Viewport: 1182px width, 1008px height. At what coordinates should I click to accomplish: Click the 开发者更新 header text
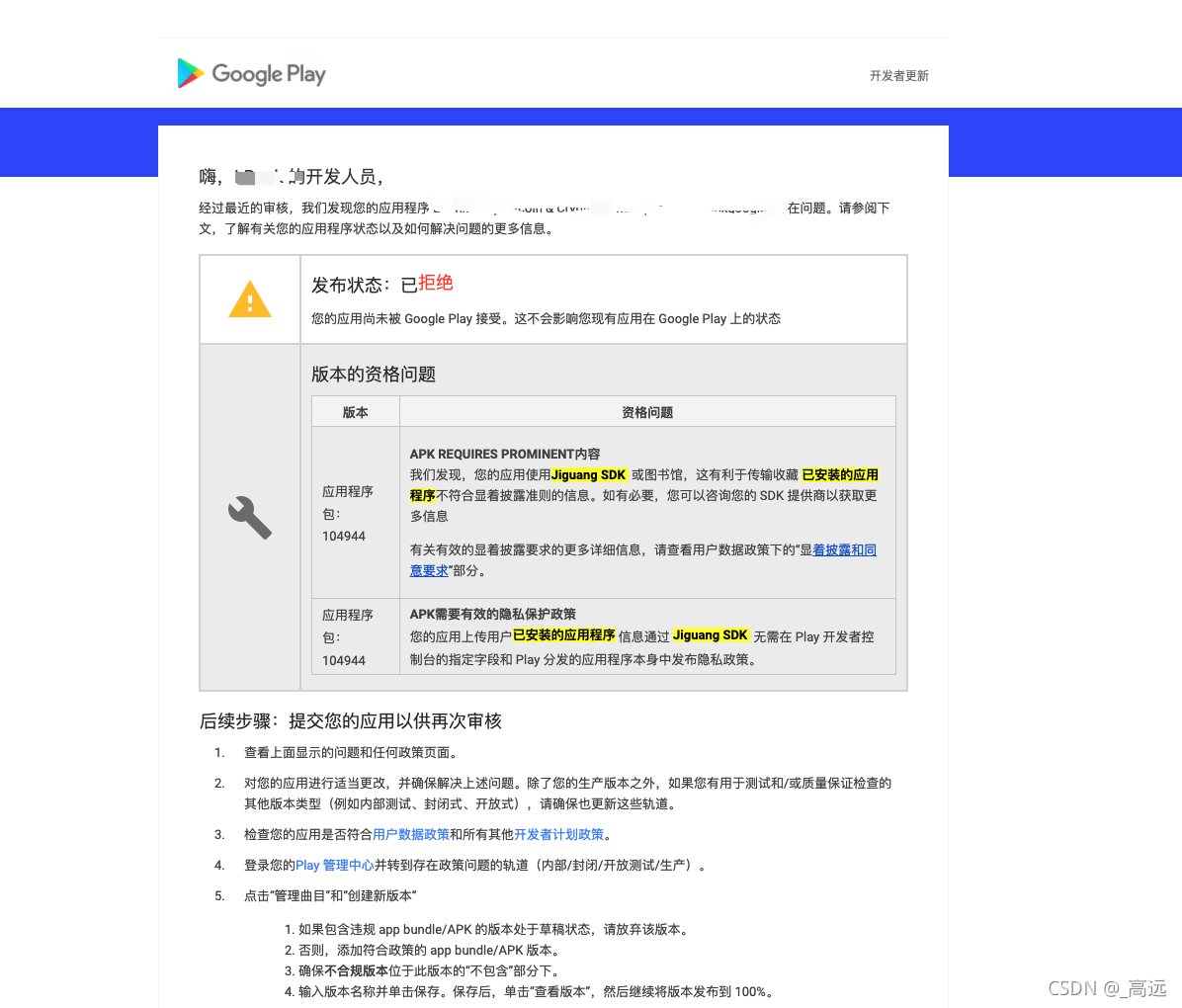click(898, 75)
